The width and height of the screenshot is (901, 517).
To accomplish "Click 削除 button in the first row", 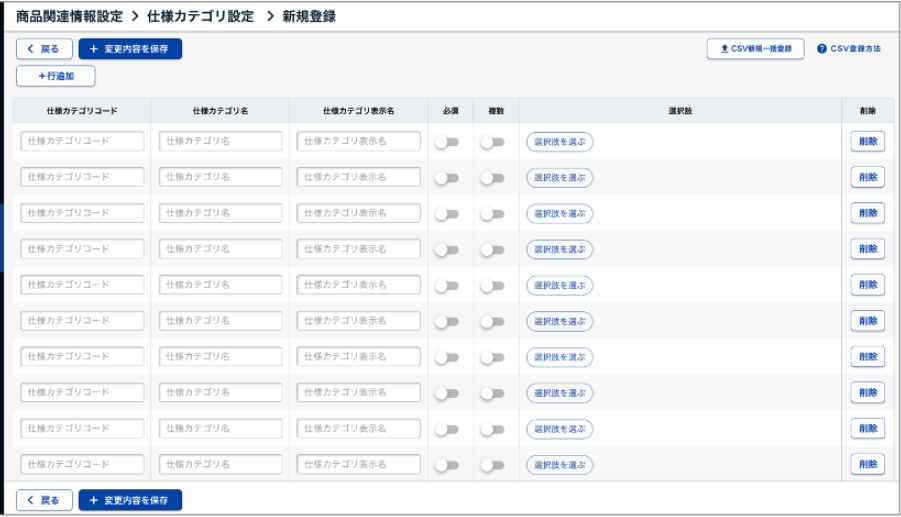I will pyautogui.click(x=867, y=142).
